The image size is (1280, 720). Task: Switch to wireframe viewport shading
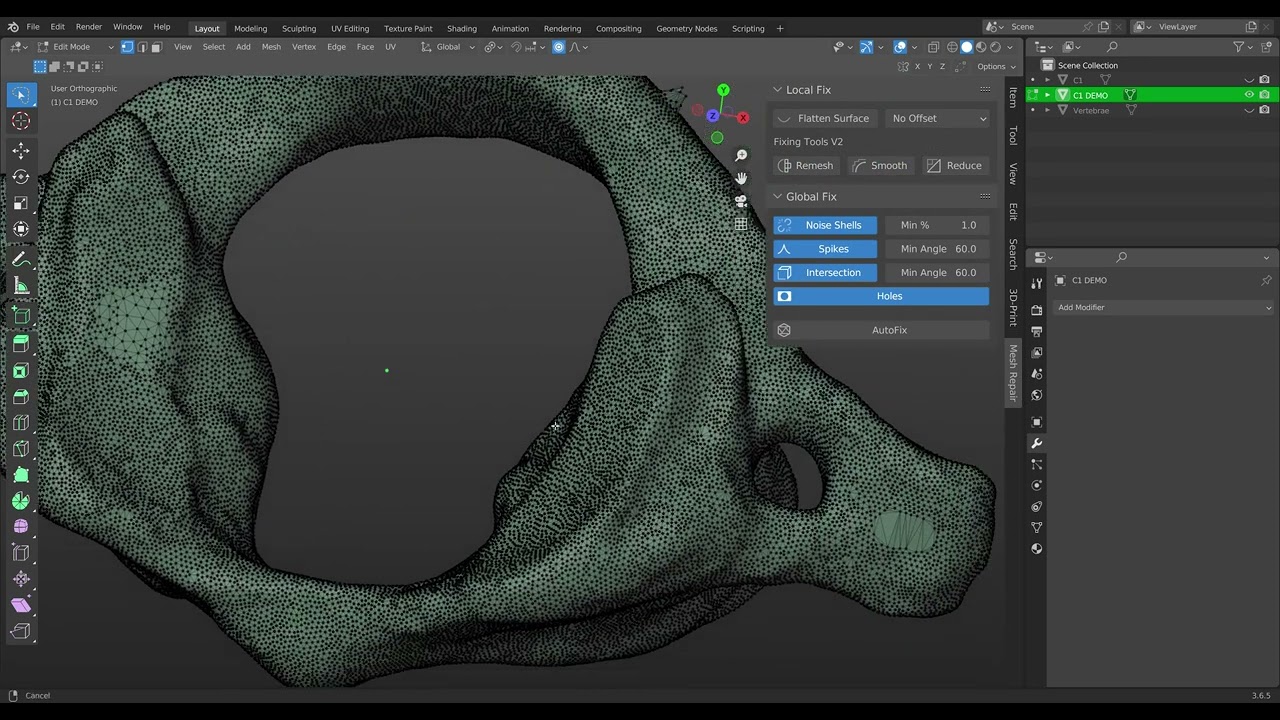(x=953, y=47)
